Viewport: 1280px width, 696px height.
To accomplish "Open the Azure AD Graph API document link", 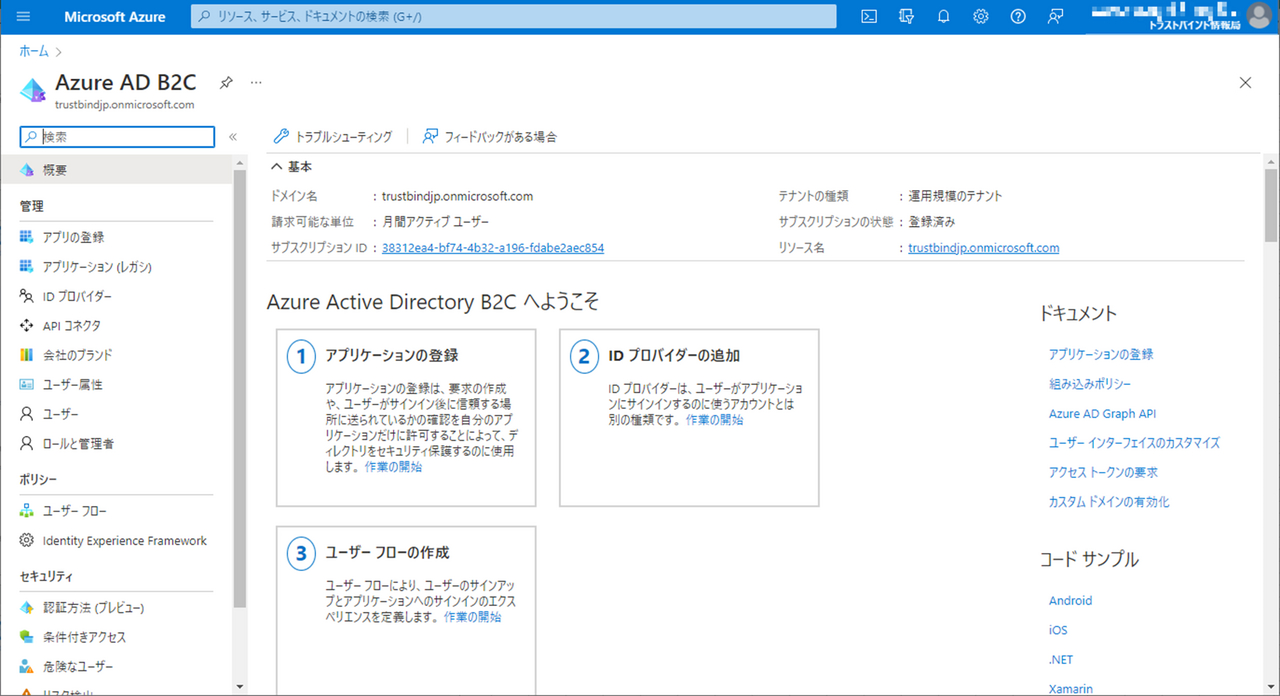I will 1103,414.
